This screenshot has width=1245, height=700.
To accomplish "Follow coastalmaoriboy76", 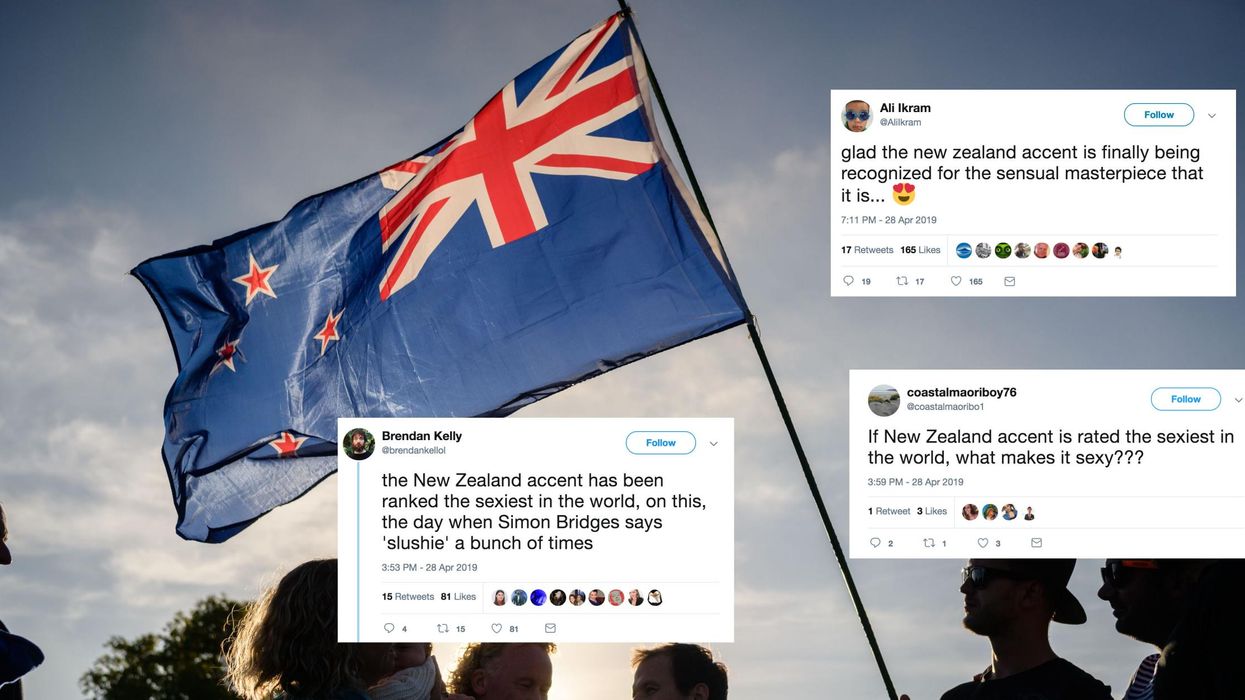I will 1186,399.
